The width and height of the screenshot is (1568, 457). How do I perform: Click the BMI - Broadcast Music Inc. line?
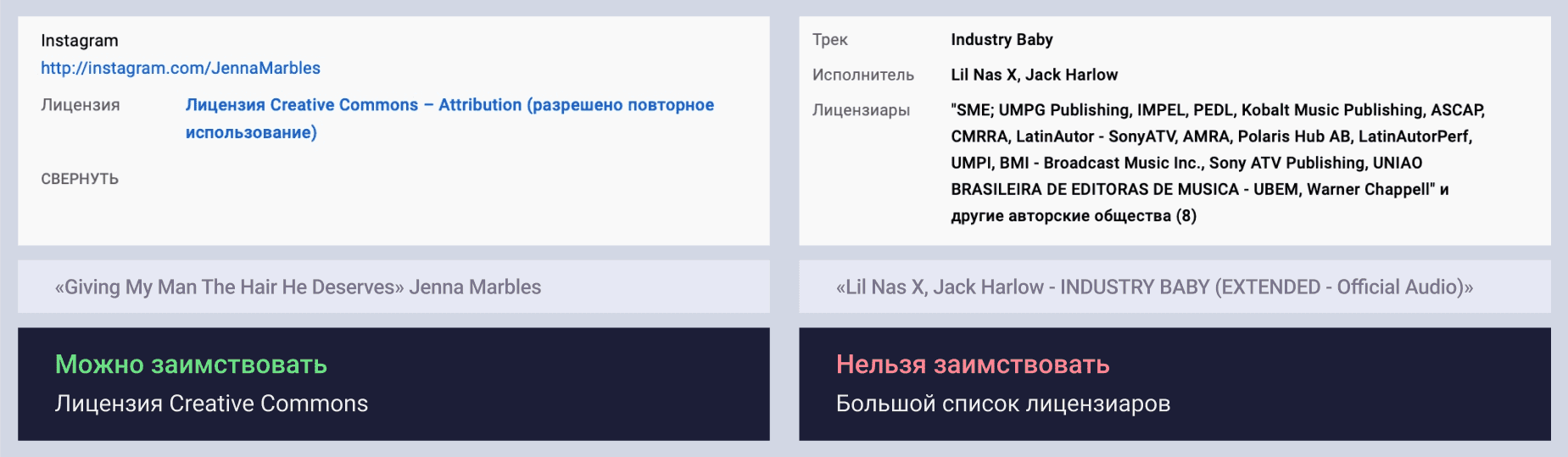coord(1186,163)
